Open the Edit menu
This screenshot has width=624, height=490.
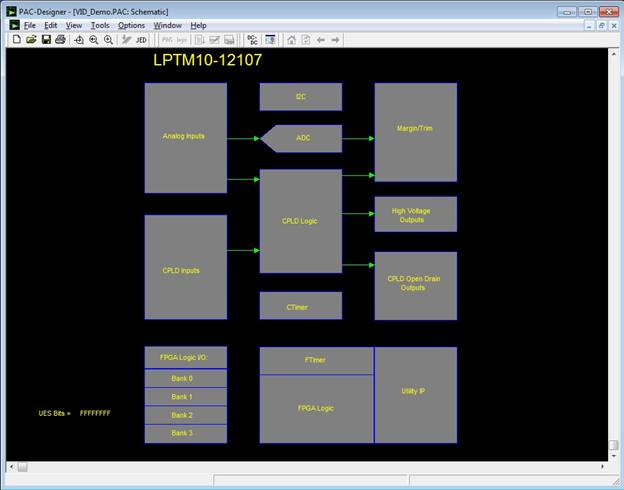click(x=51, y=25)
